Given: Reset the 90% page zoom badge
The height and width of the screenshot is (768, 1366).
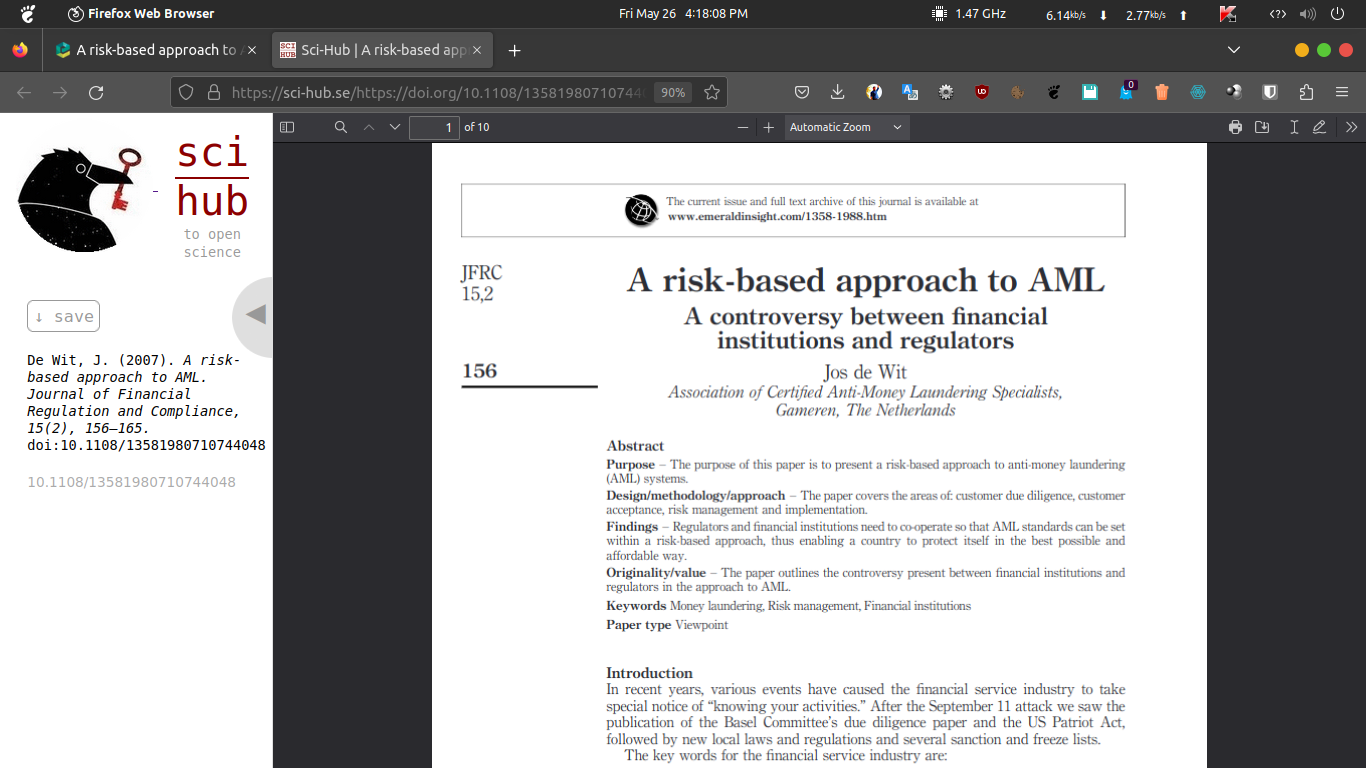Looking at the screenshot, I should pos(673,92).
